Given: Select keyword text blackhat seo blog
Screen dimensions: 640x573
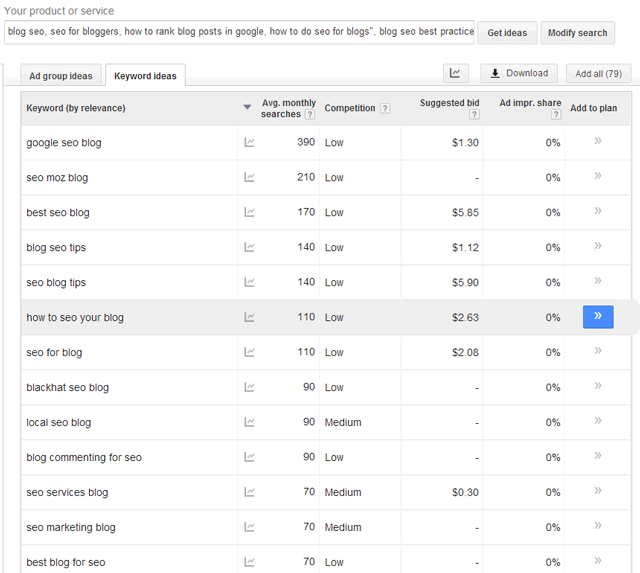Looking at the screenshot, I should (68, 387).
